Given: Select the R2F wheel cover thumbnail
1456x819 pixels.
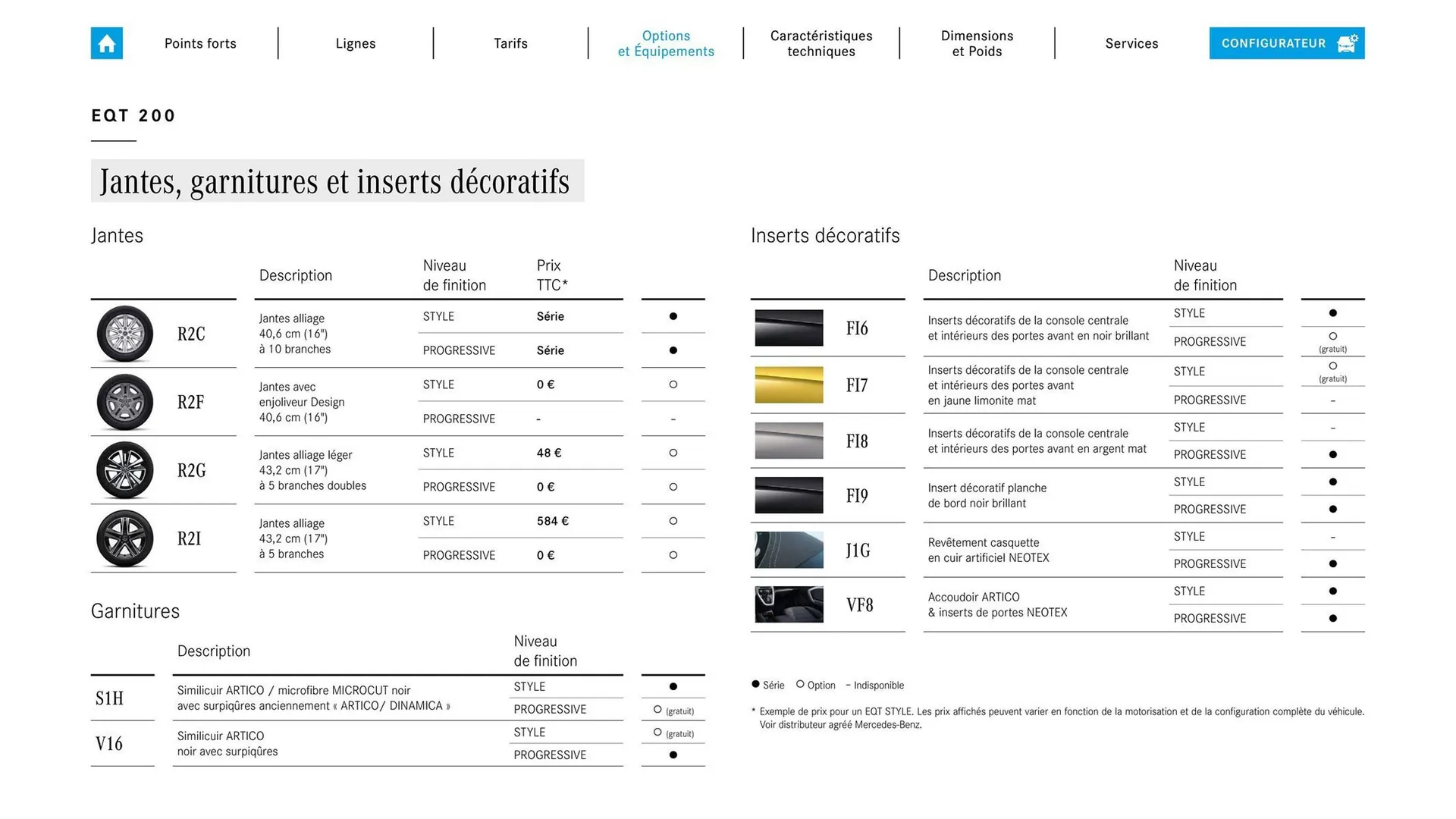Looking at the screenshot, I should pos(126,402).
